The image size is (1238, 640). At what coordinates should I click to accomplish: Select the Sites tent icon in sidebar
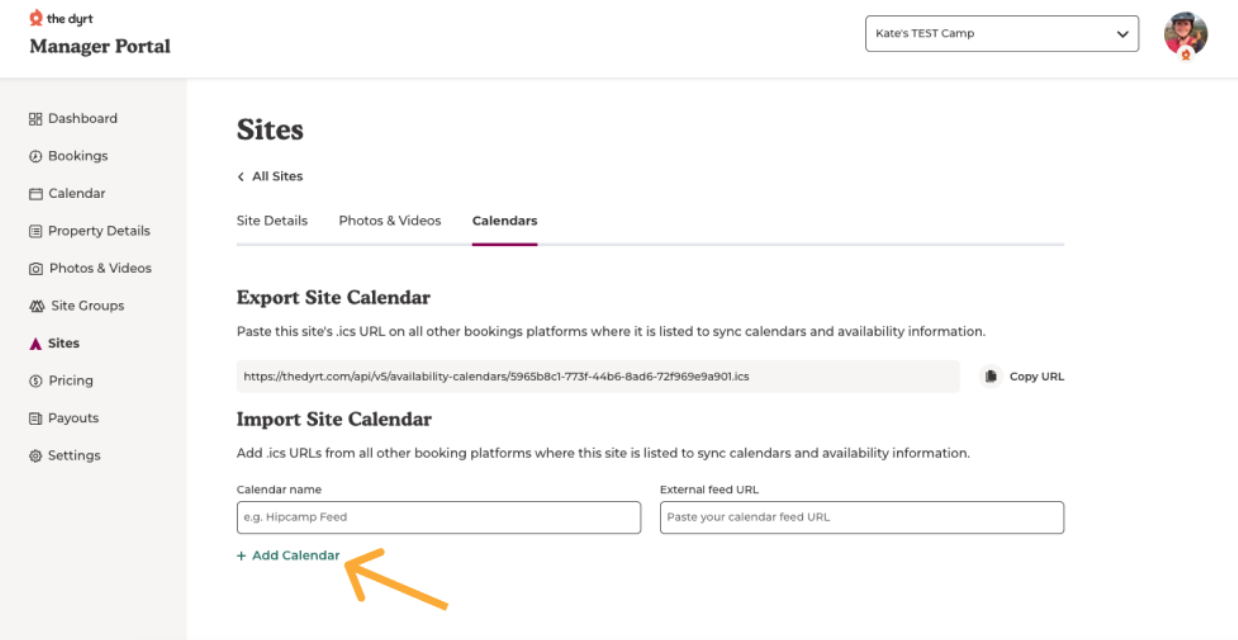[36, 343]
